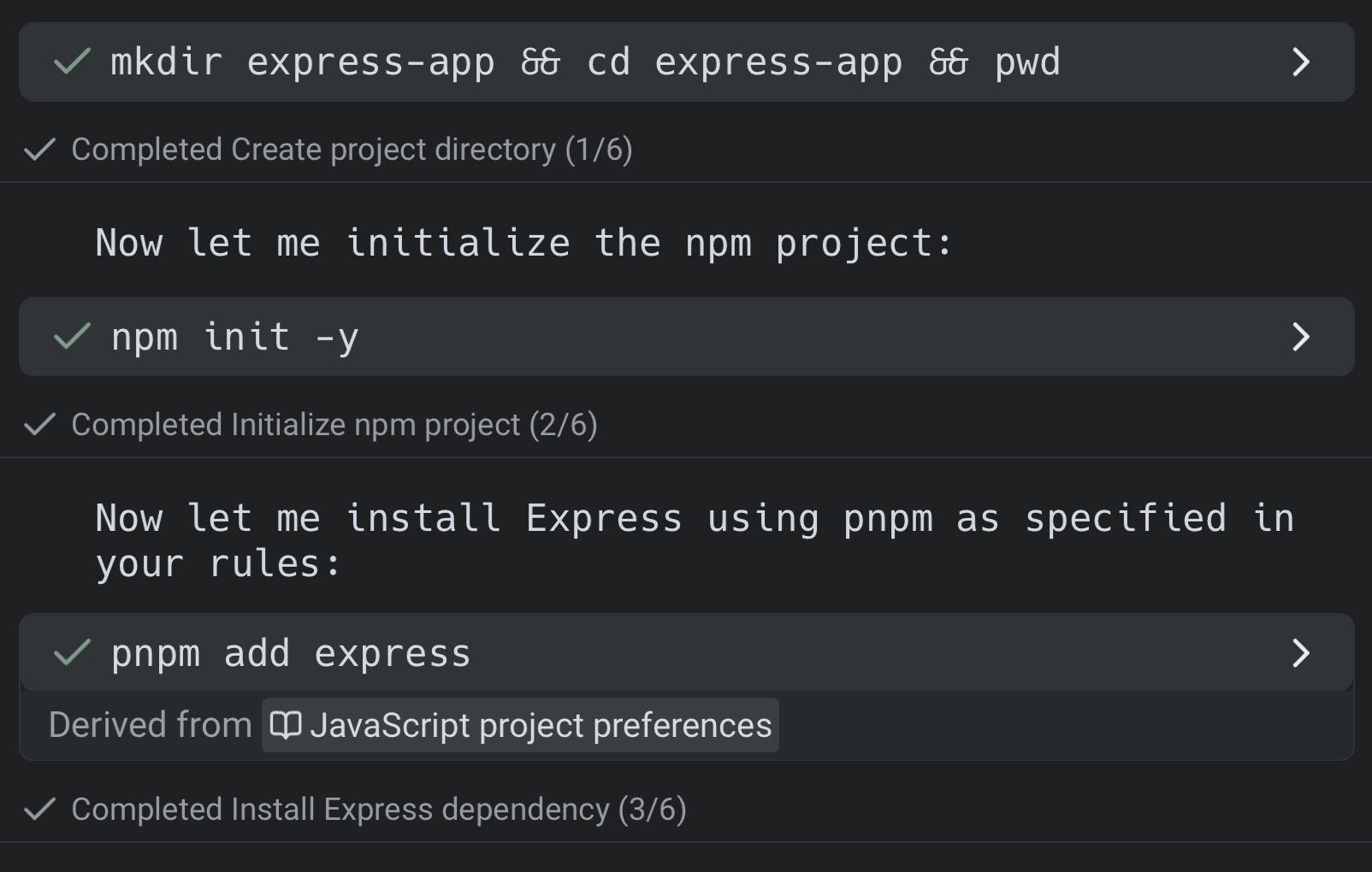
Task: Click 'Now let me initialize the npm project' message
Action: [523, 244]
